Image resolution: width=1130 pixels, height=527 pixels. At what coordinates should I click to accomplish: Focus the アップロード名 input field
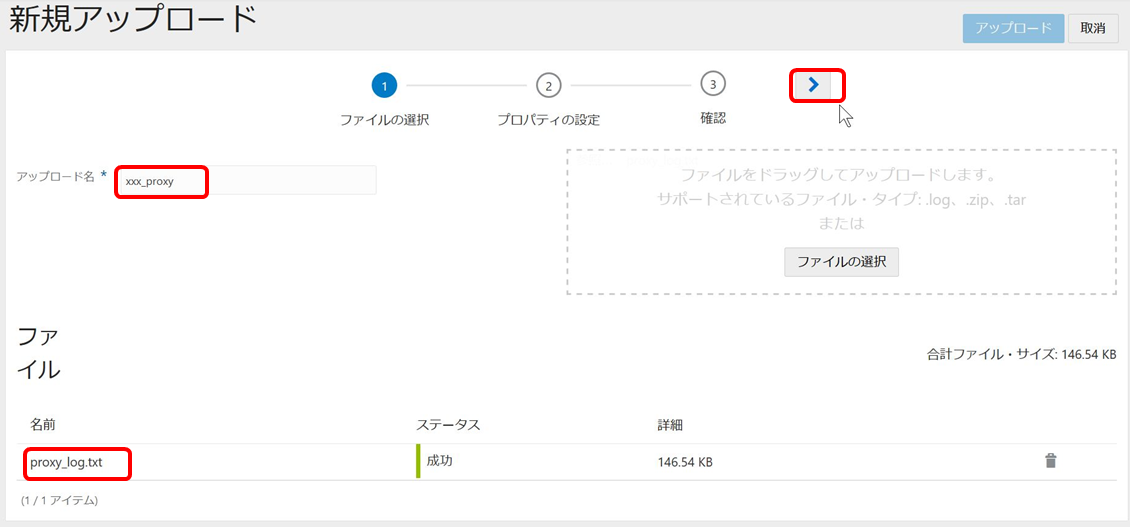pos(246,180)
